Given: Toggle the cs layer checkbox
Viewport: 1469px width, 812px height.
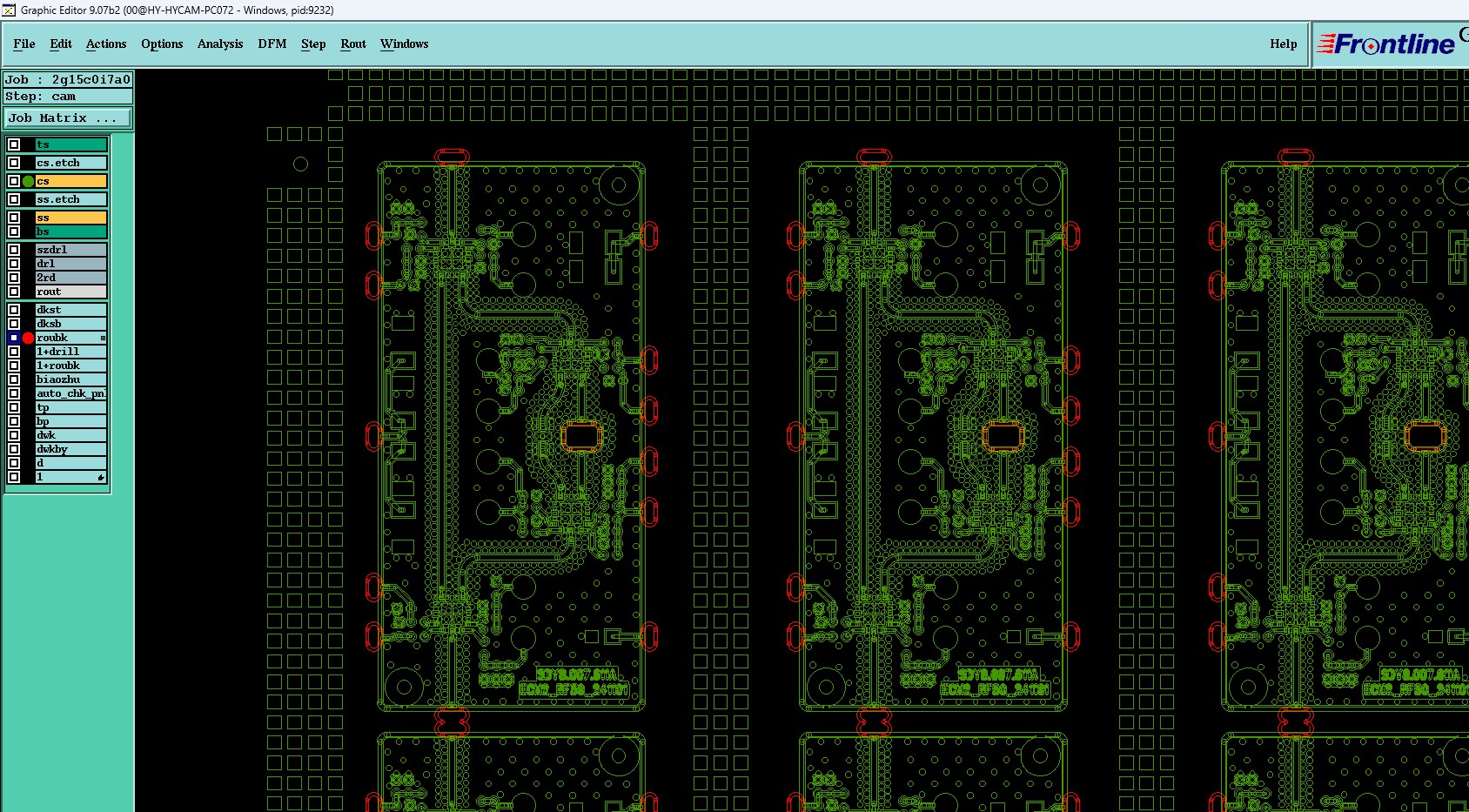Looking at the screenshot, I should pos(14,181).
